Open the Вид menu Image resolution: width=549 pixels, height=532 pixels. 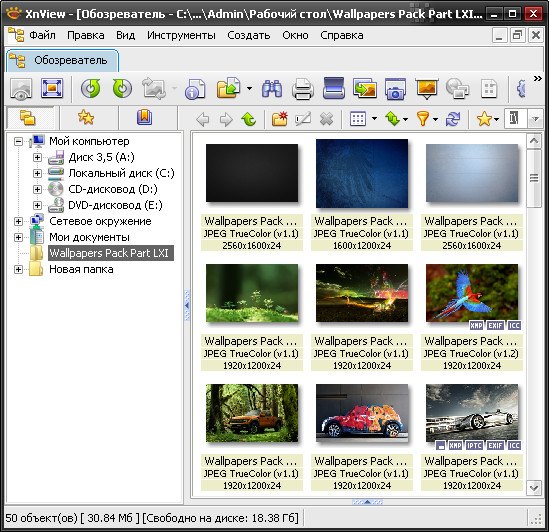(x=125, y=35)
